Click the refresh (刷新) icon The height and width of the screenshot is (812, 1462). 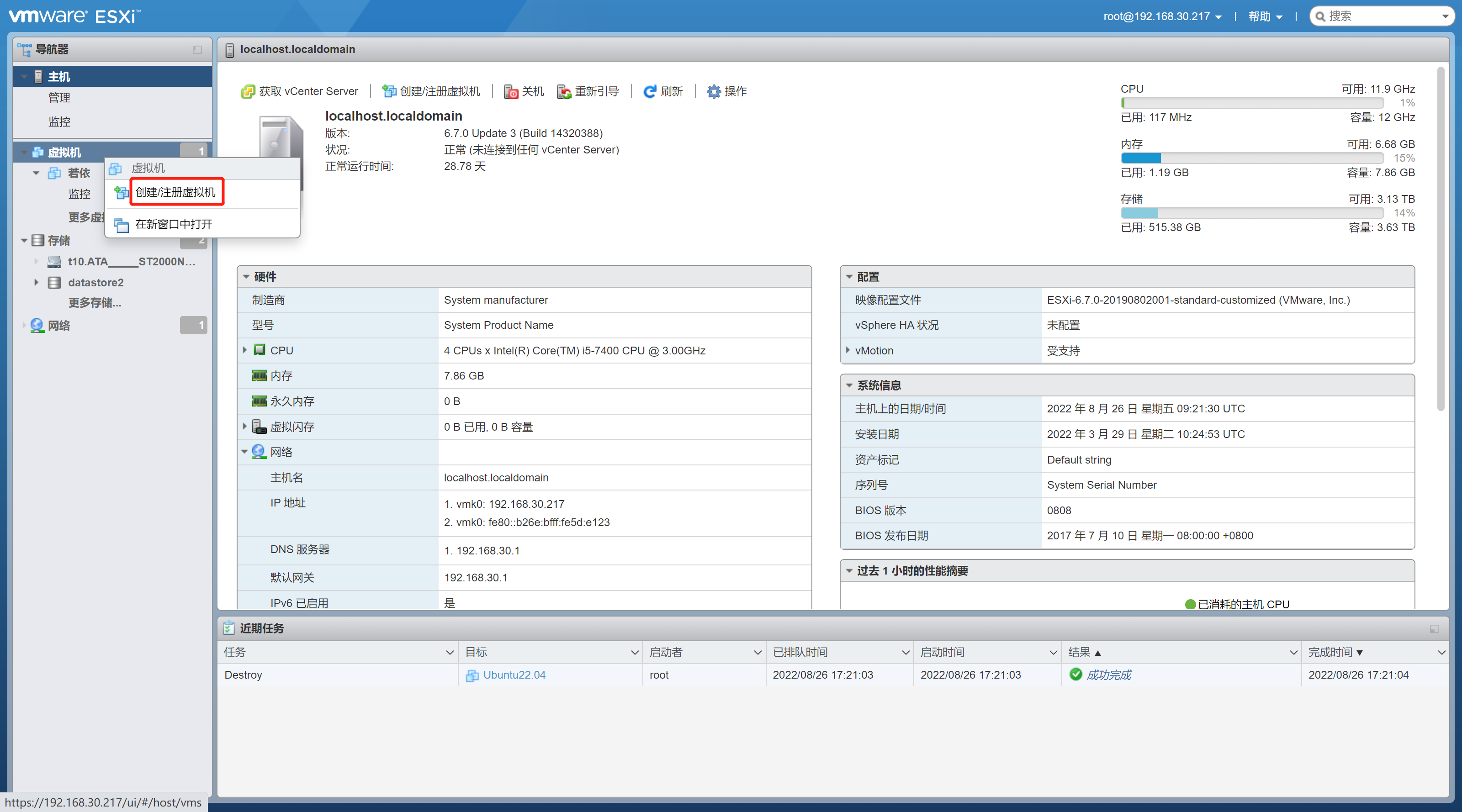point(649,91)
